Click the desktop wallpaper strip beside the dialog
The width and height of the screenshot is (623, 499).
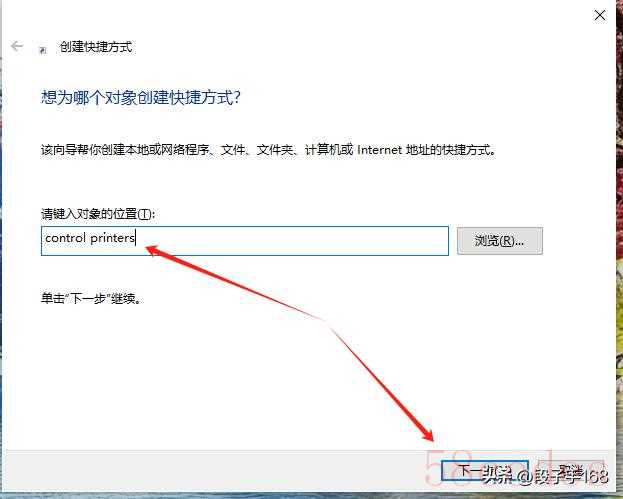click(619, 238)
